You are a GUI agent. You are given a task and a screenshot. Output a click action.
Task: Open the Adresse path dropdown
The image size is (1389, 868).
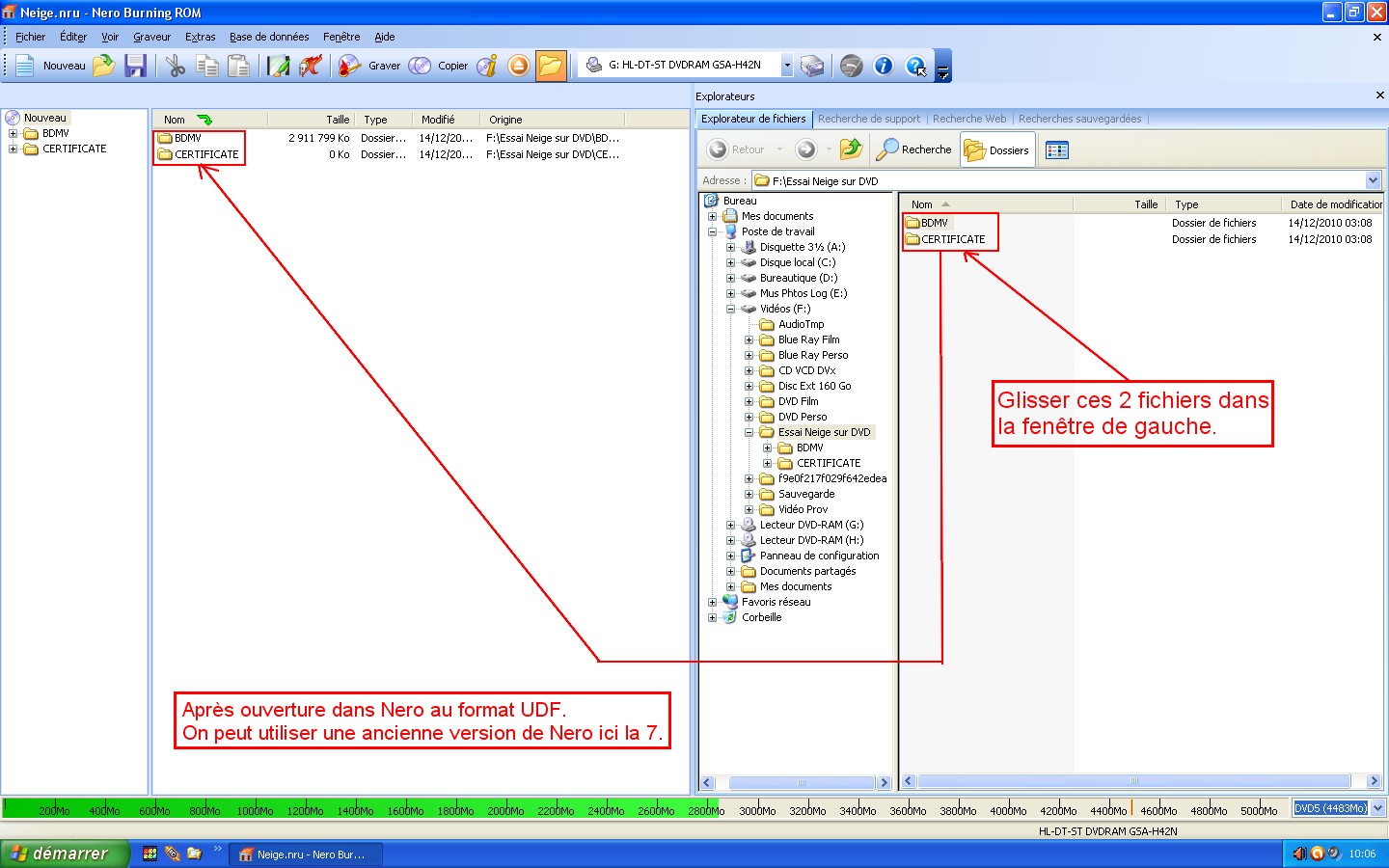coord(1373,180)
